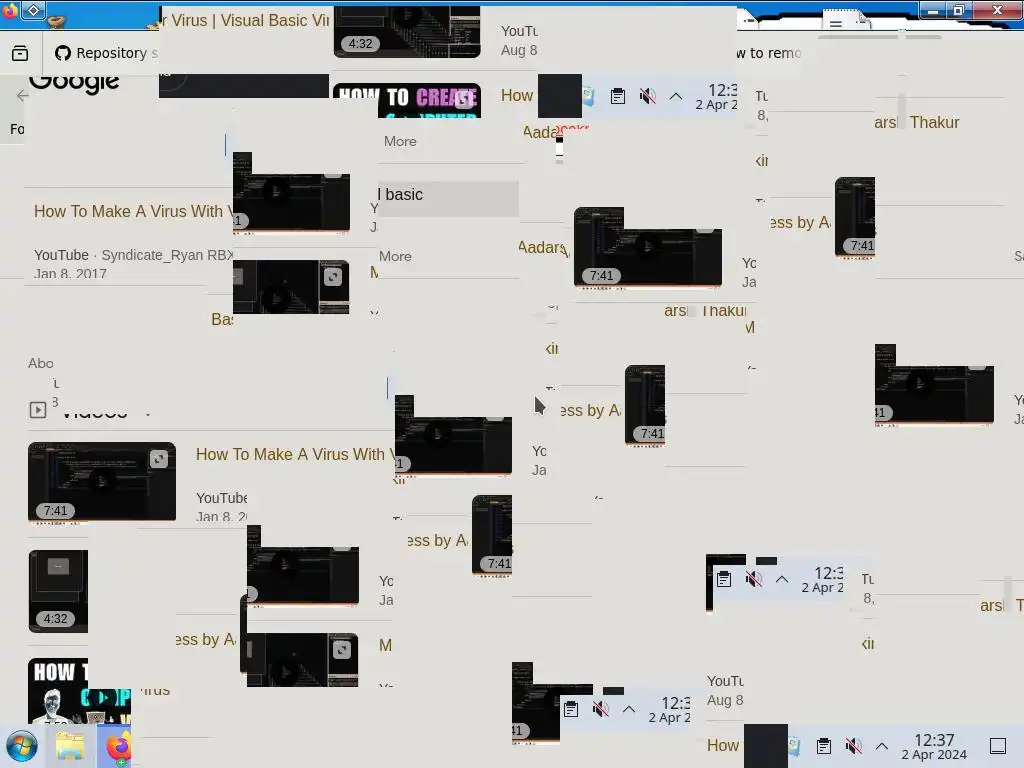Click the 'Jan 8, 2017' date text
Viewport: 1024px width, 768px height.
click(x=70, y=273)
